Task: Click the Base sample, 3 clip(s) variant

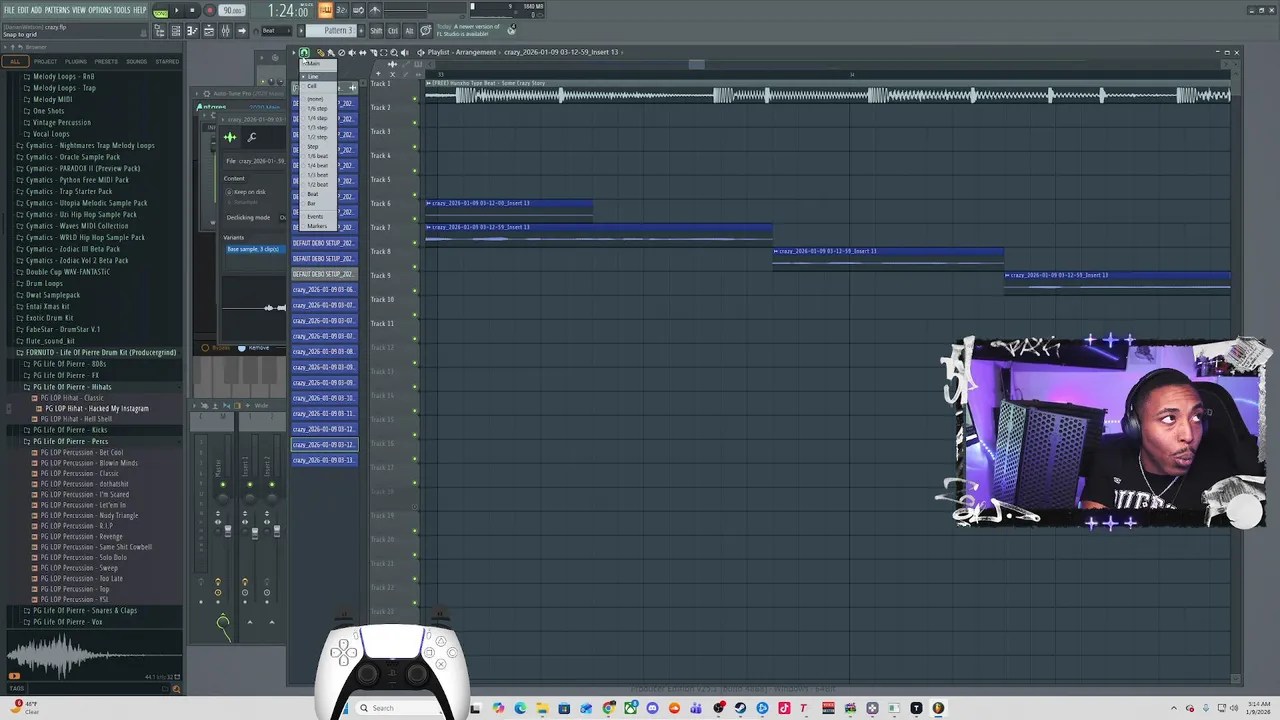Action: 253,249
